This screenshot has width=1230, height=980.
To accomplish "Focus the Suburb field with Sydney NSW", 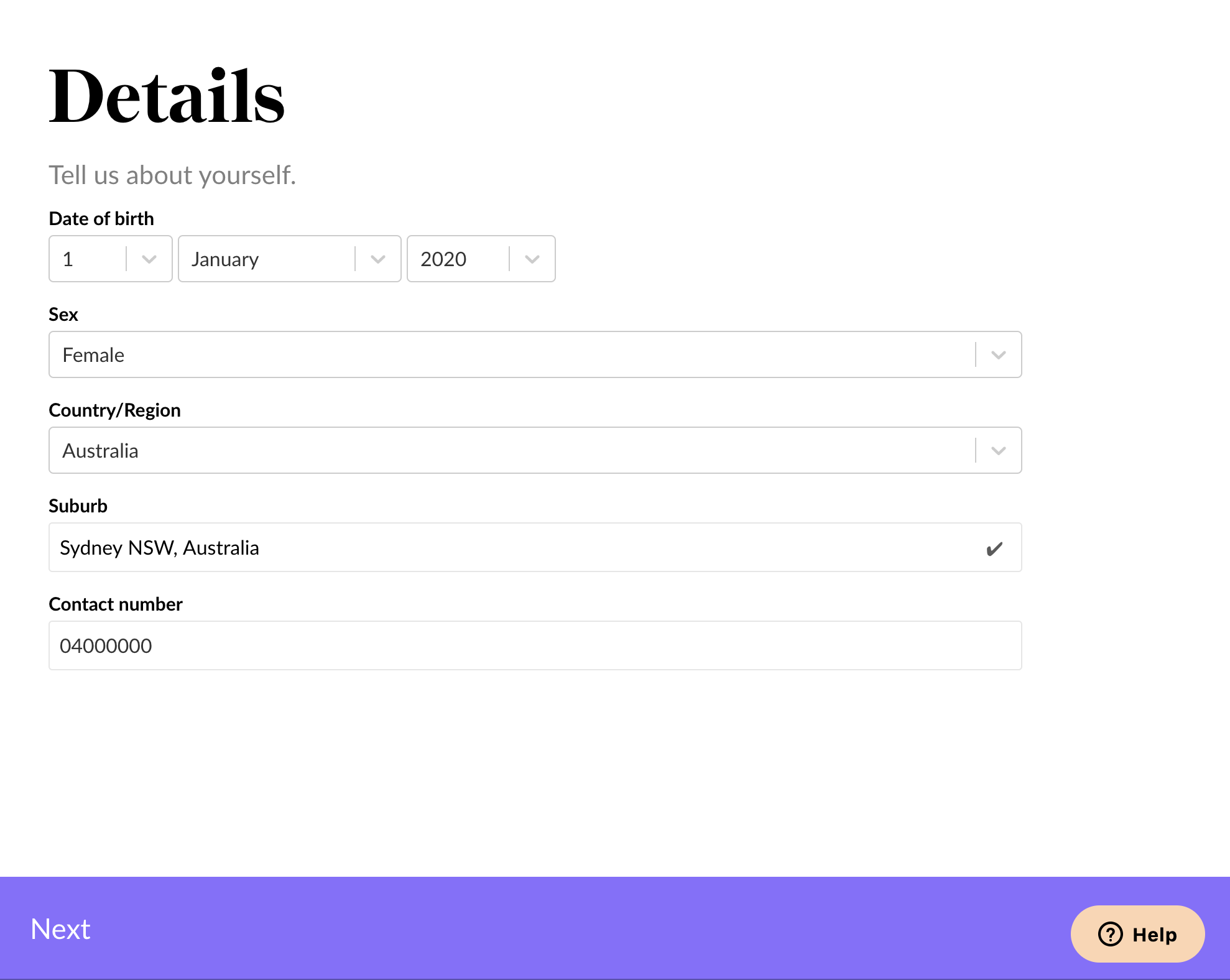I will click(535, 547).
